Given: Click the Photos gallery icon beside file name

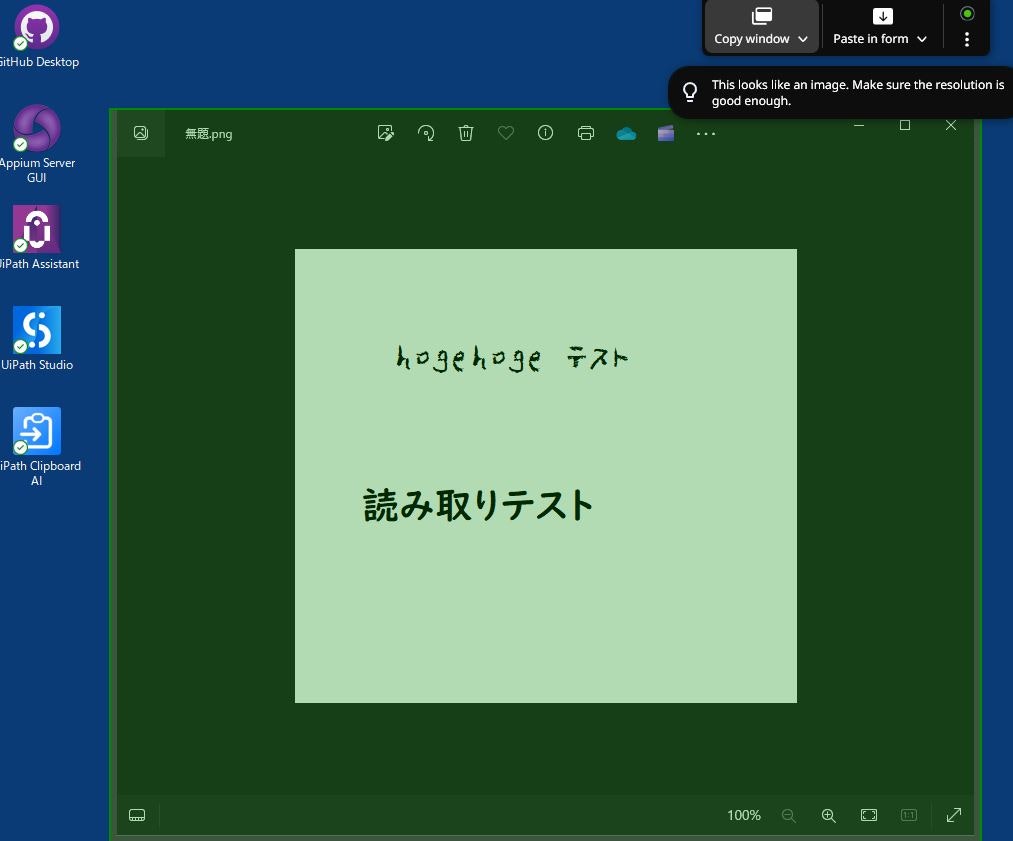Looking at the screenshot, I should click(141, 133).
